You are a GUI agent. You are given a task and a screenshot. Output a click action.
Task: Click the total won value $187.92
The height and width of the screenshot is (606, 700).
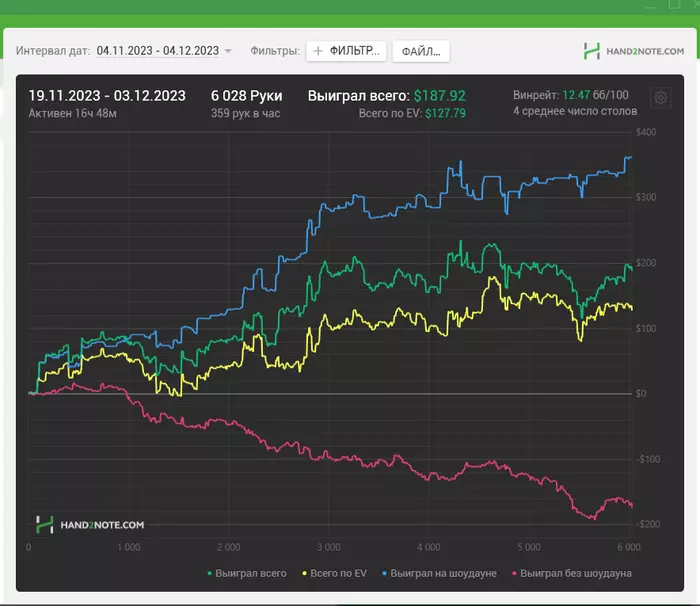tap(439, 96)
